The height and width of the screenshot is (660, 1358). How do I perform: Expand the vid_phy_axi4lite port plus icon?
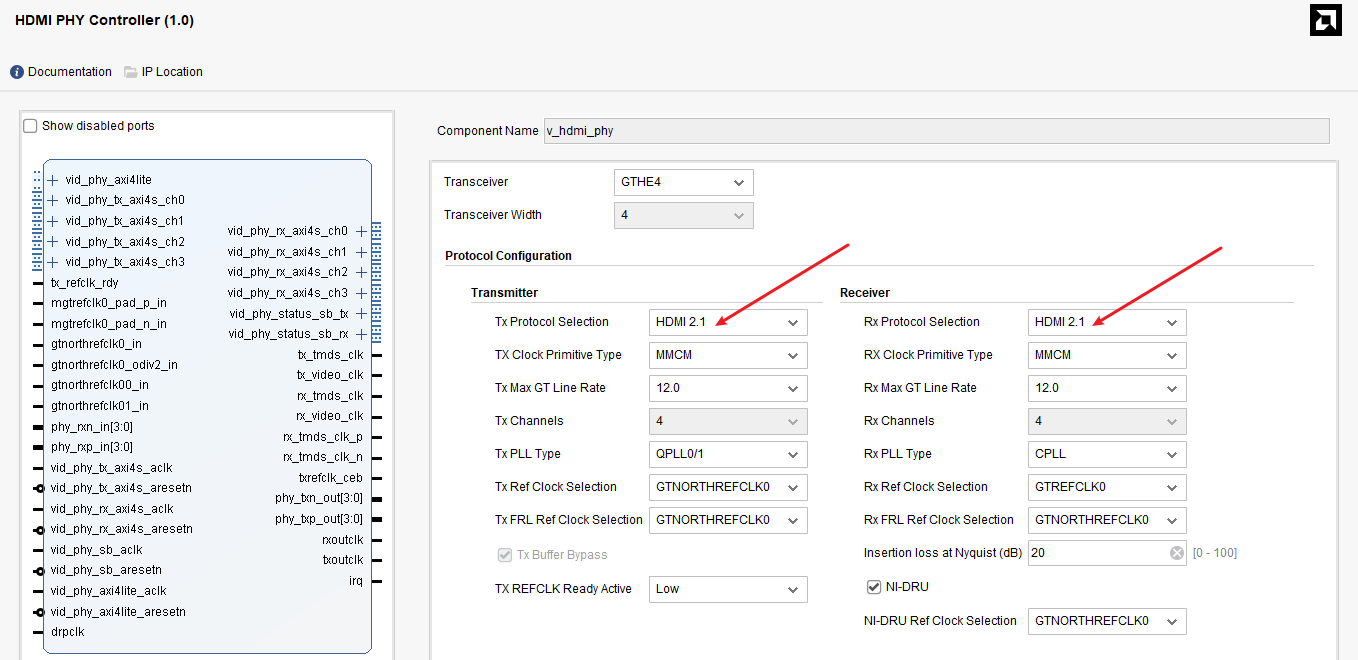(x=53, y=180)
